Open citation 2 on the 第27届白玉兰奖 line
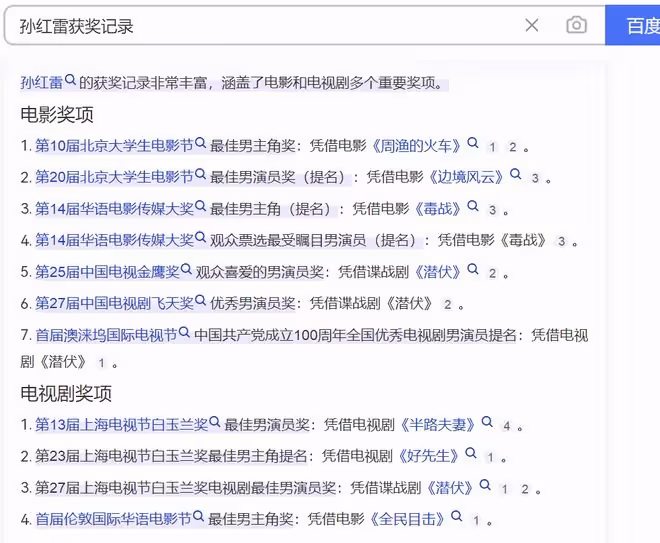This screenshot has width=660, height=543. click(x=525, y=489)
